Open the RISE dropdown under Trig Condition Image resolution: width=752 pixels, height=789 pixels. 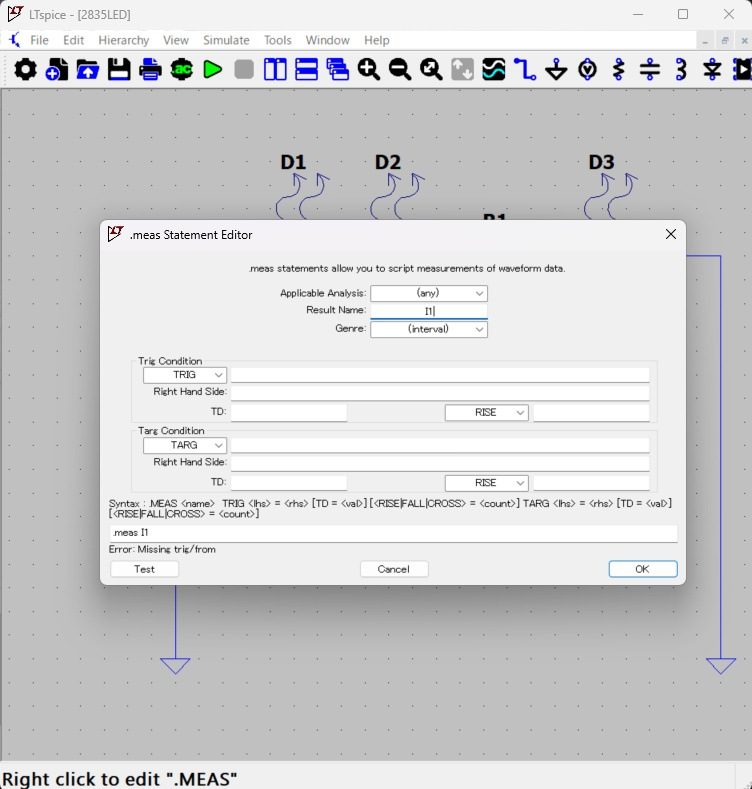486,413
